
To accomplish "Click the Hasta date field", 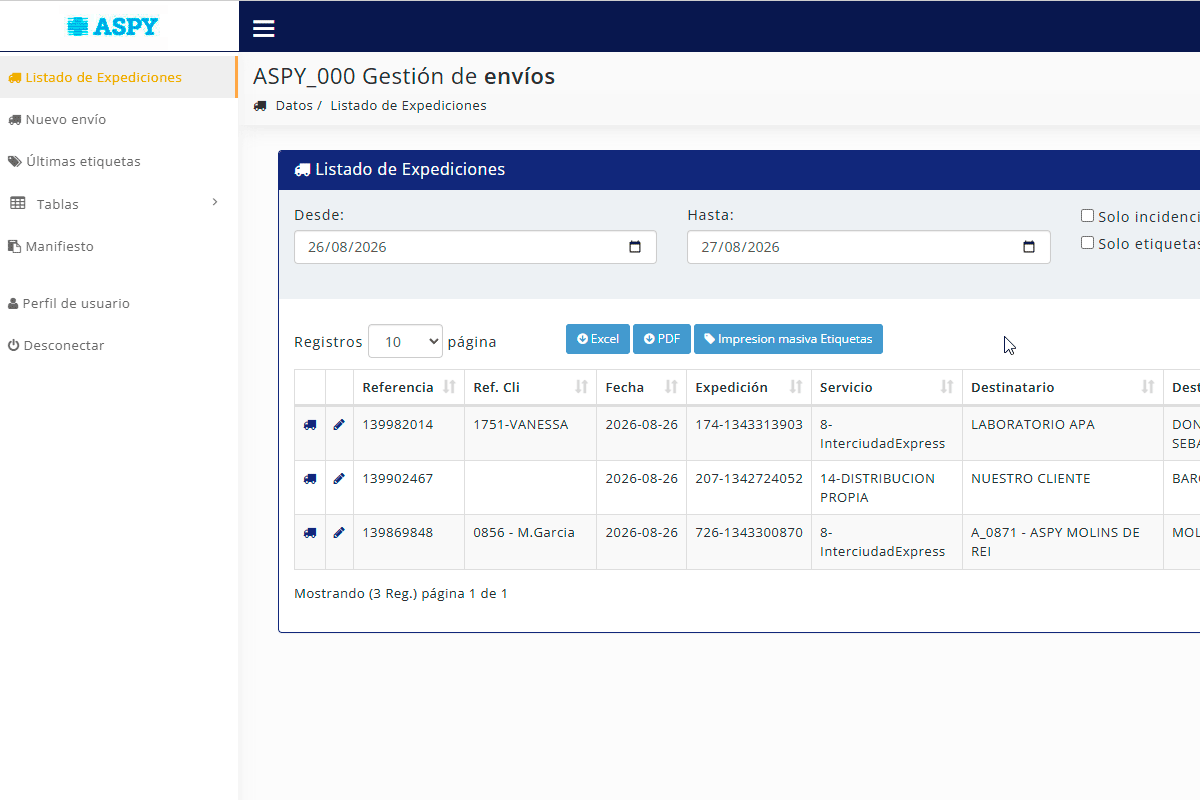I will click(x=869, y=247).
